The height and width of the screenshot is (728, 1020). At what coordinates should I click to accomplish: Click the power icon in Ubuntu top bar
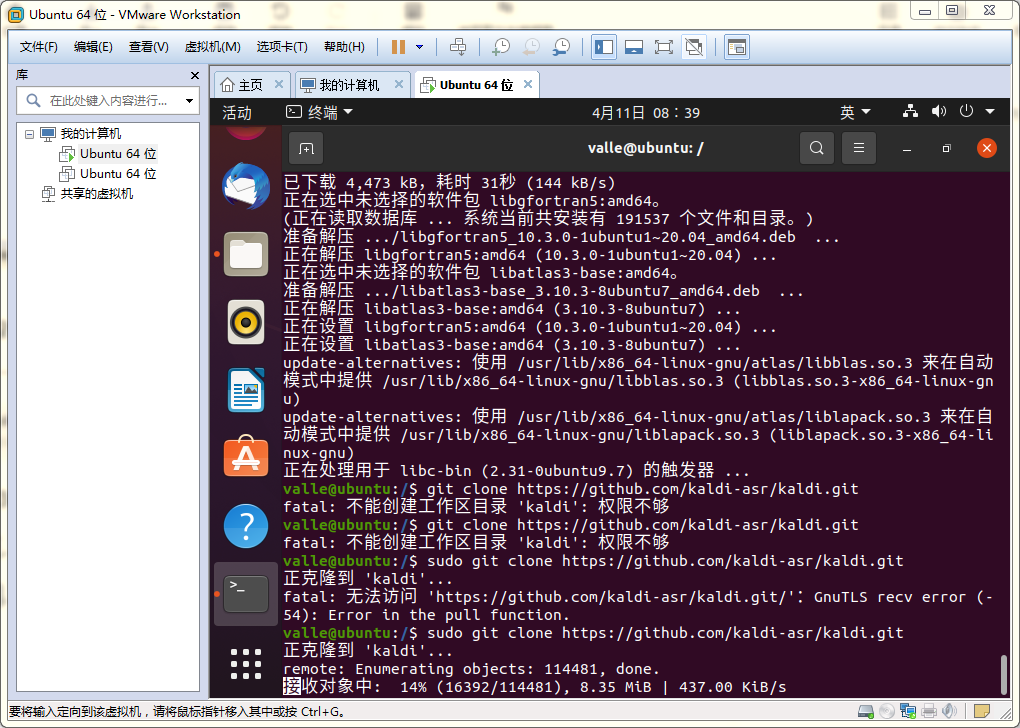[966, 111]
